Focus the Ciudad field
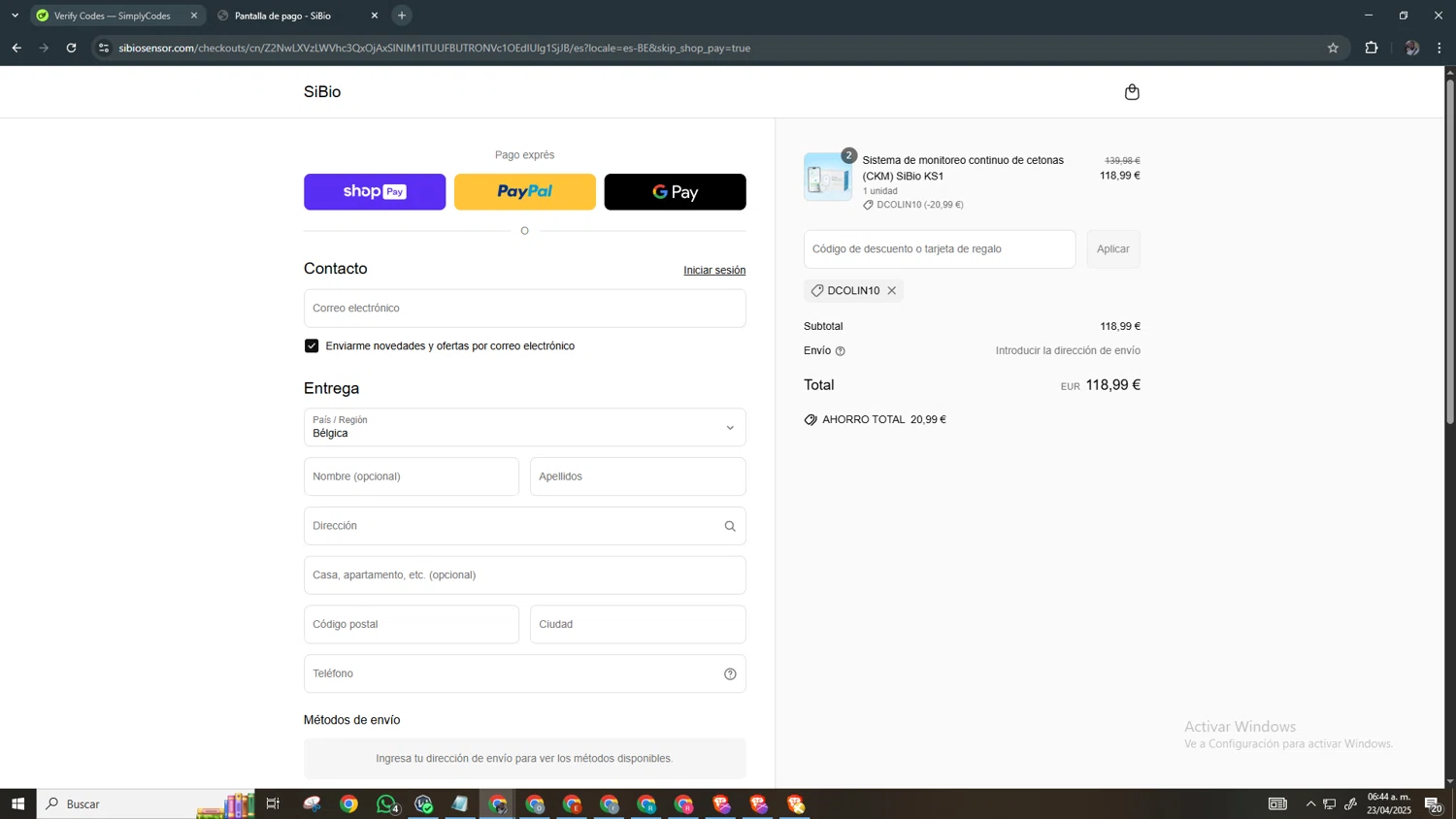This screenshot has height=819, width=1456. (x=638, y=624)
